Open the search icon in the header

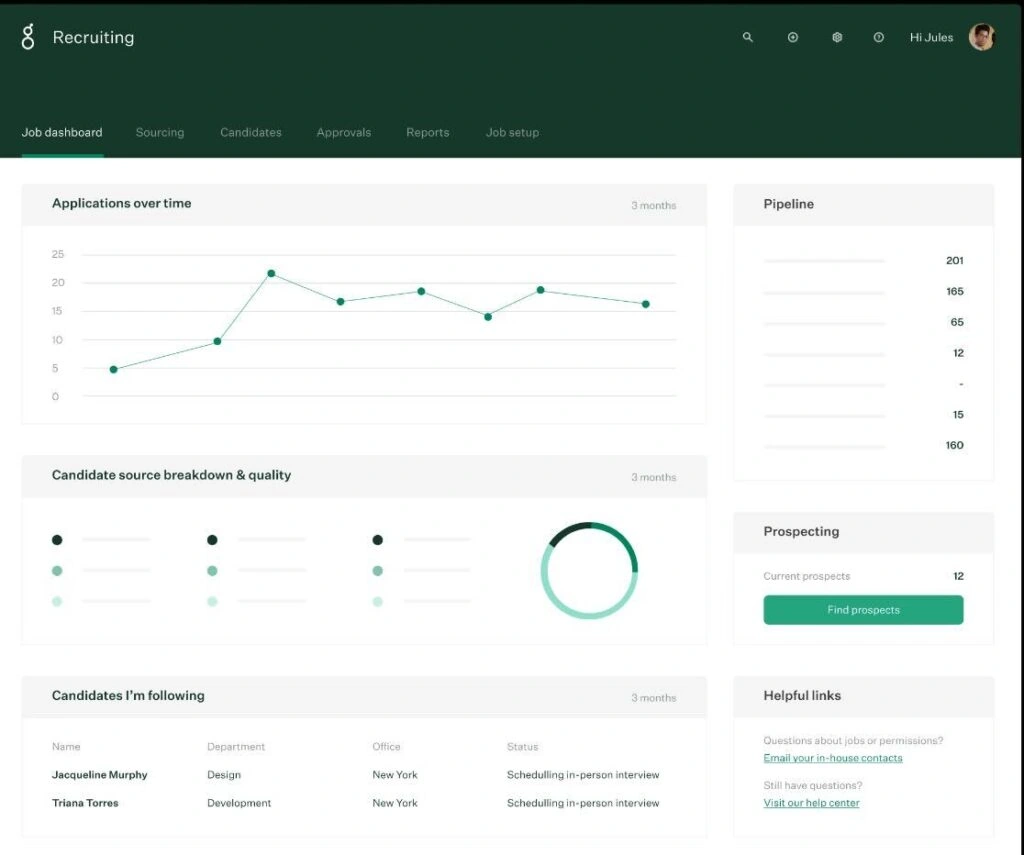coord(747,37)
